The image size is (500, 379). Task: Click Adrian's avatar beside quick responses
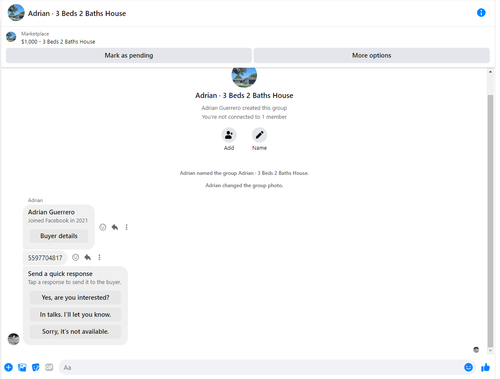14,339
